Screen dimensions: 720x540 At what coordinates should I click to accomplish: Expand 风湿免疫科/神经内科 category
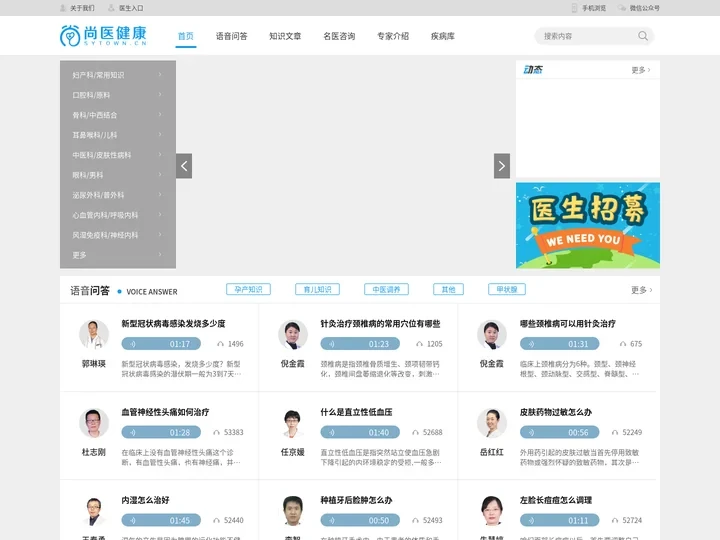coord(118,235)
